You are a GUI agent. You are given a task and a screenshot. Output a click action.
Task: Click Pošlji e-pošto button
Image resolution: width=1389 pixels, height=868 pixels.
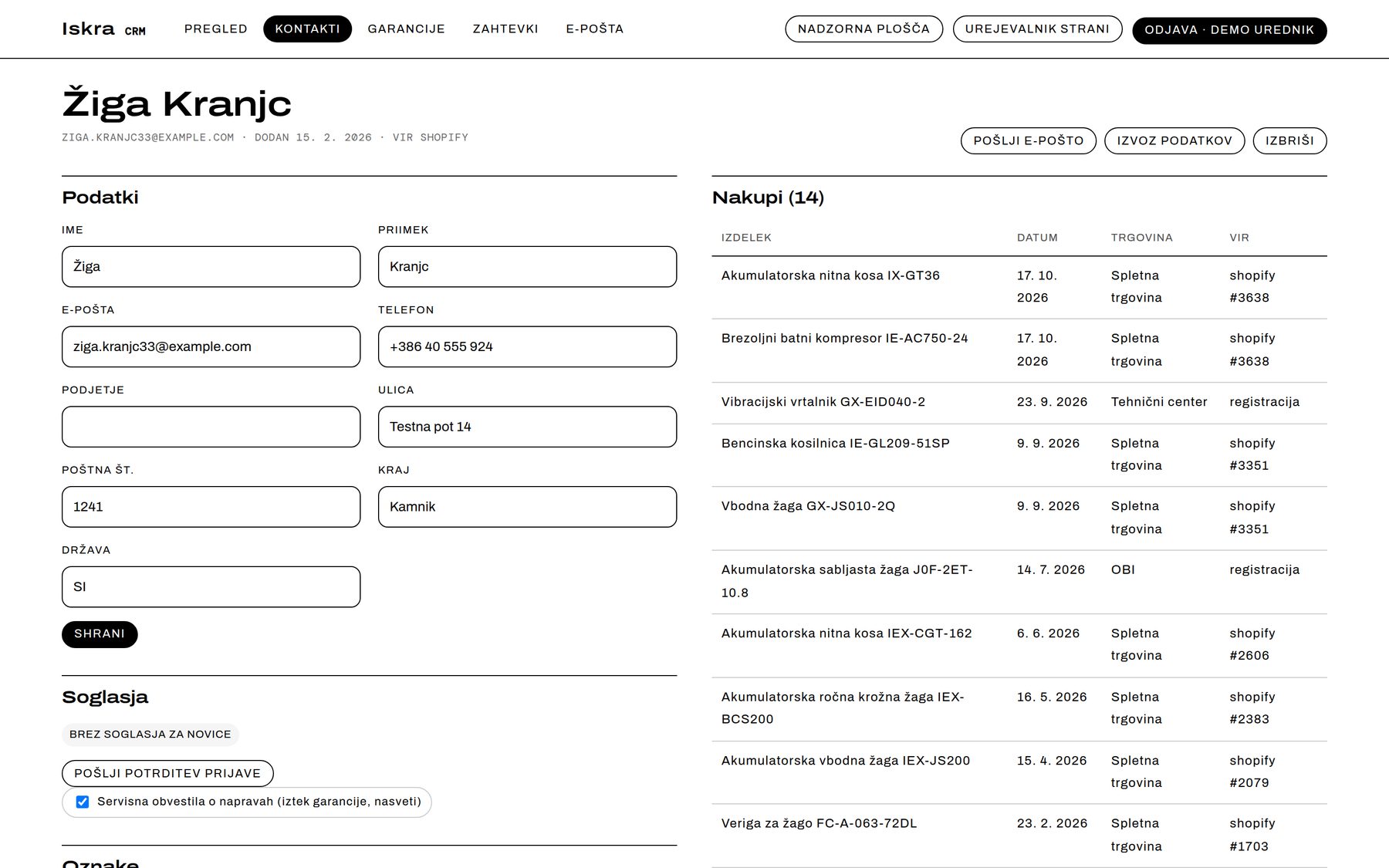pos(1028,140)
